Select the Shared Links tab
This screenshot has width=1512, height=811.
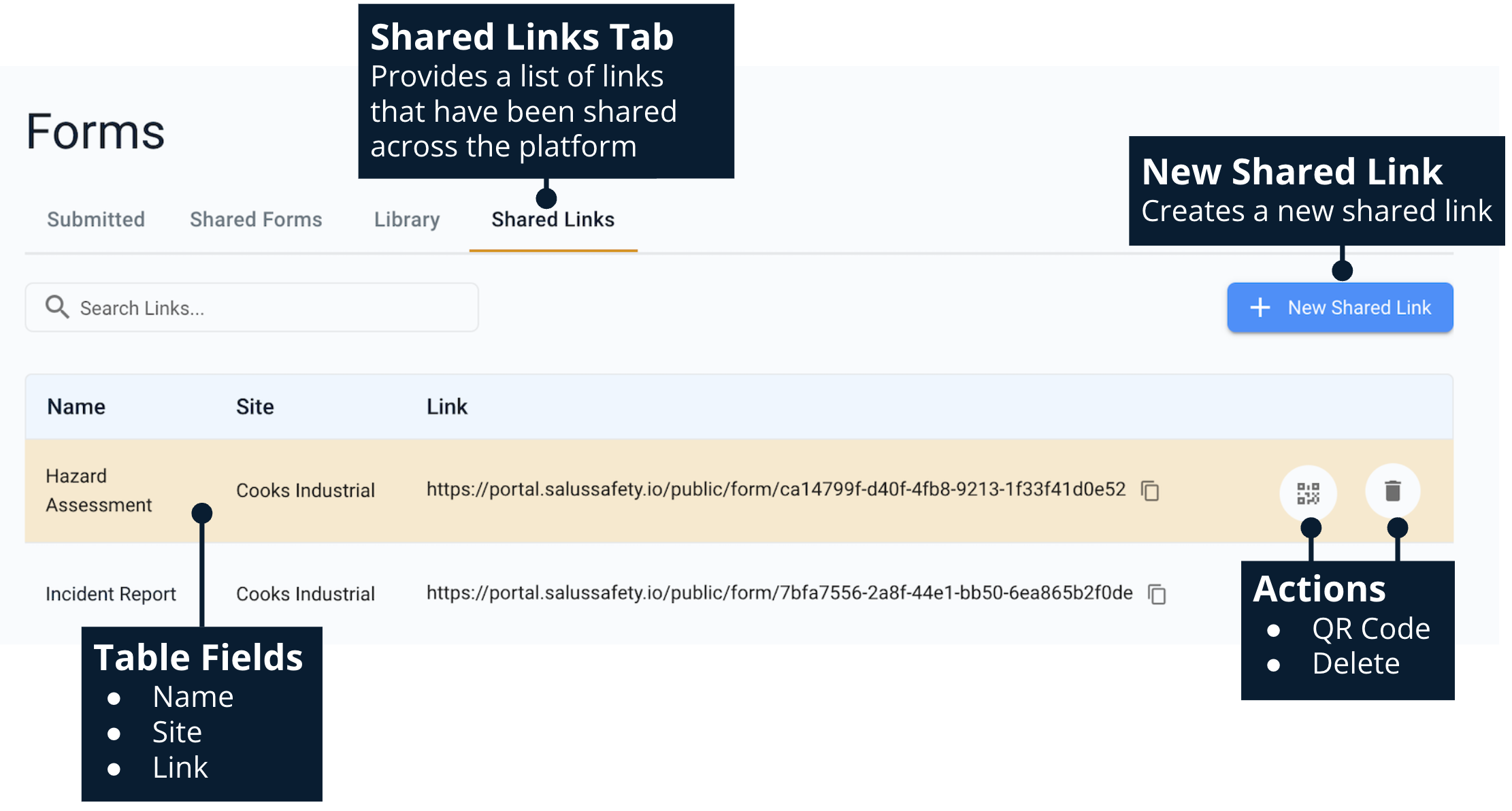click(553, 220)
